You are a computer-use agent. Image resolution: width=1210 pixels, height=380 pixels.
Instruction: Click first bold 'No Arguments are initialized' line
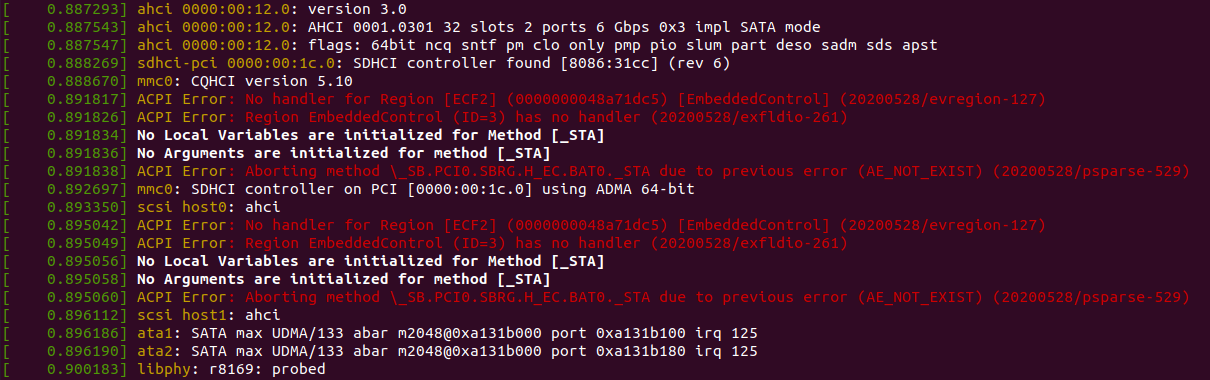pyautogui.click(x=343, y=154)
